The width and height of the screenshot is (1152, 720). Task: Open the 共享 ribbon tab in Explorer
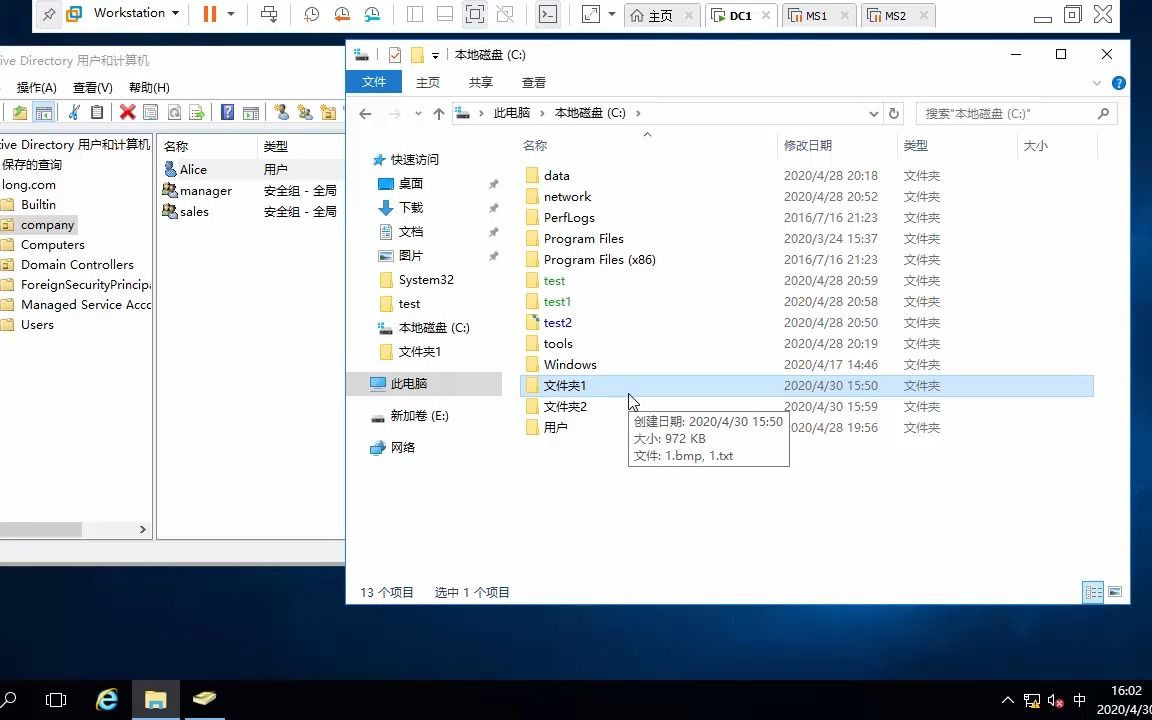pyautogui.click(x=481, y=82)
